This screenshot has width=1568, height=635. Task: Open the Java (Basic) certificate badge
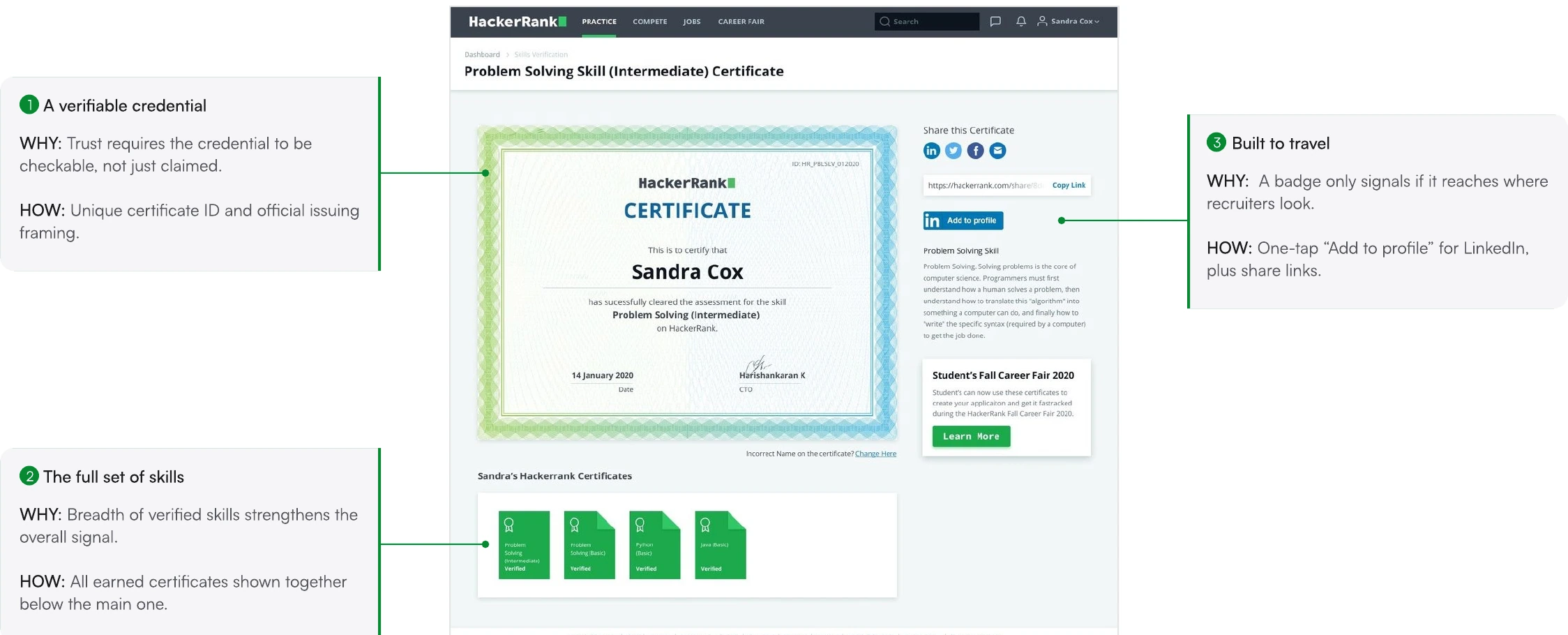pyautogui.click(x=721, y=545)
